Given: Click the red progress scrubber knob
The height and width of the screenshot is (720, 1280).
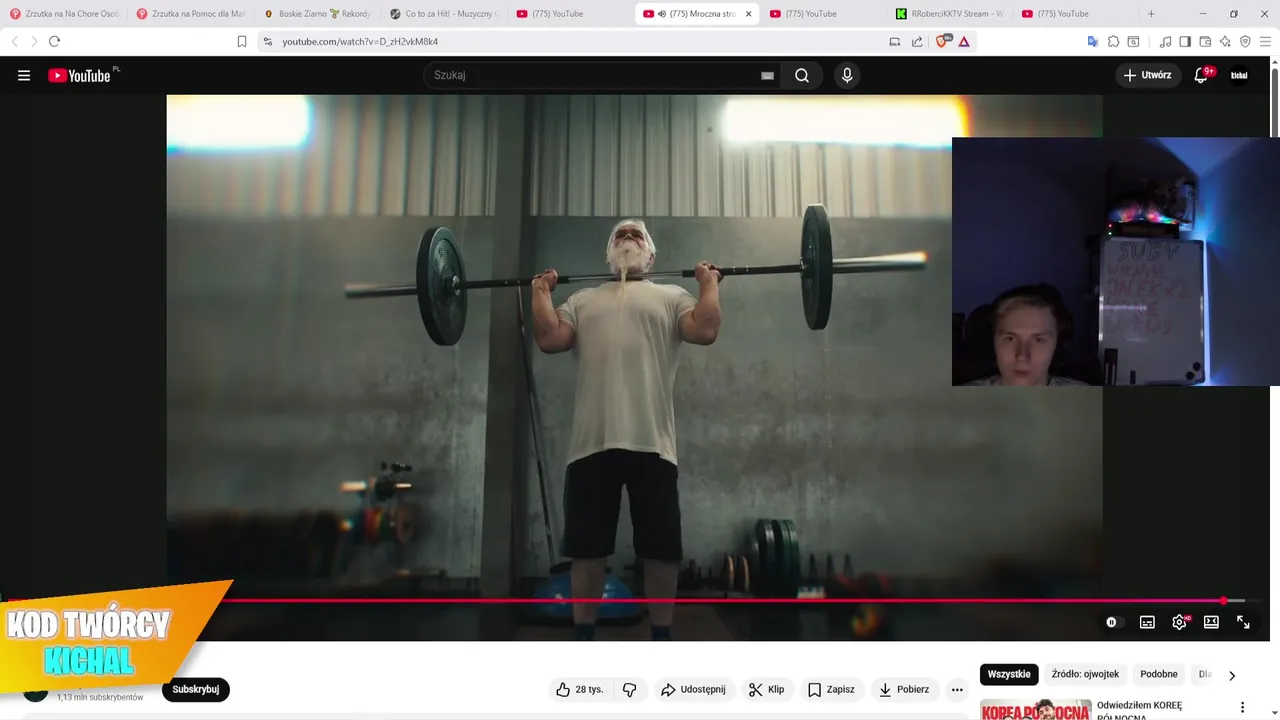Looking at the screenshot, I should pyautogui.click(x=1223, y=601).
